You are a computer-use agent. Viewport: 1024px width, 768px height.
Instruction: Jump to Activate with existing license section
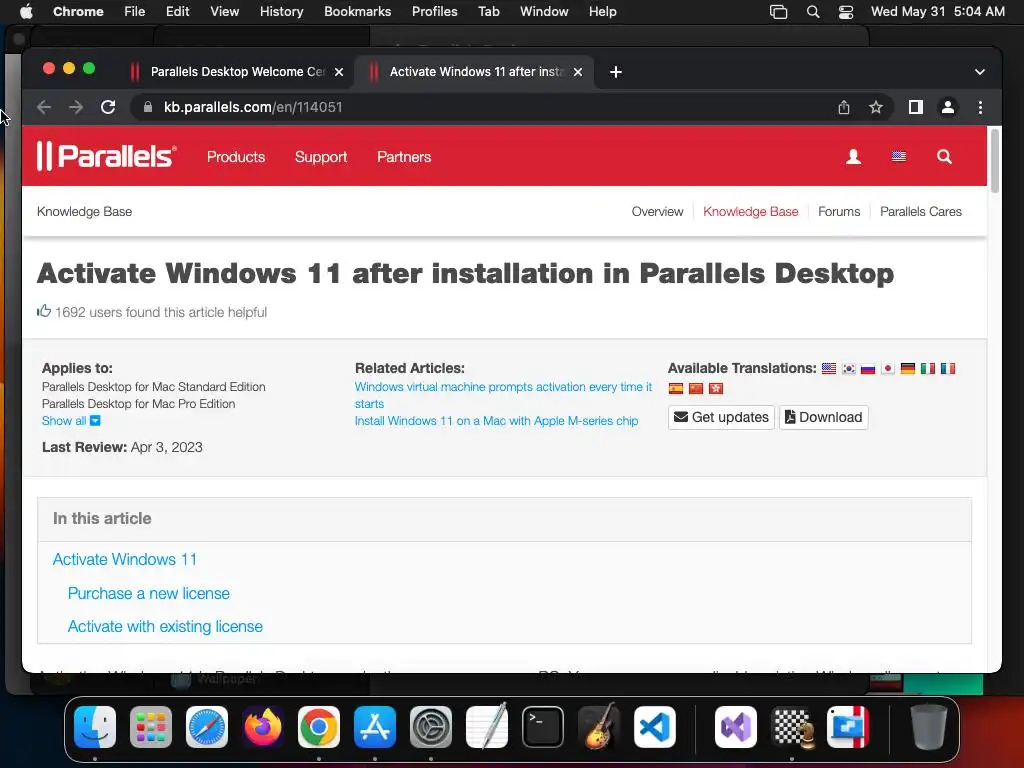coord(165,626)
